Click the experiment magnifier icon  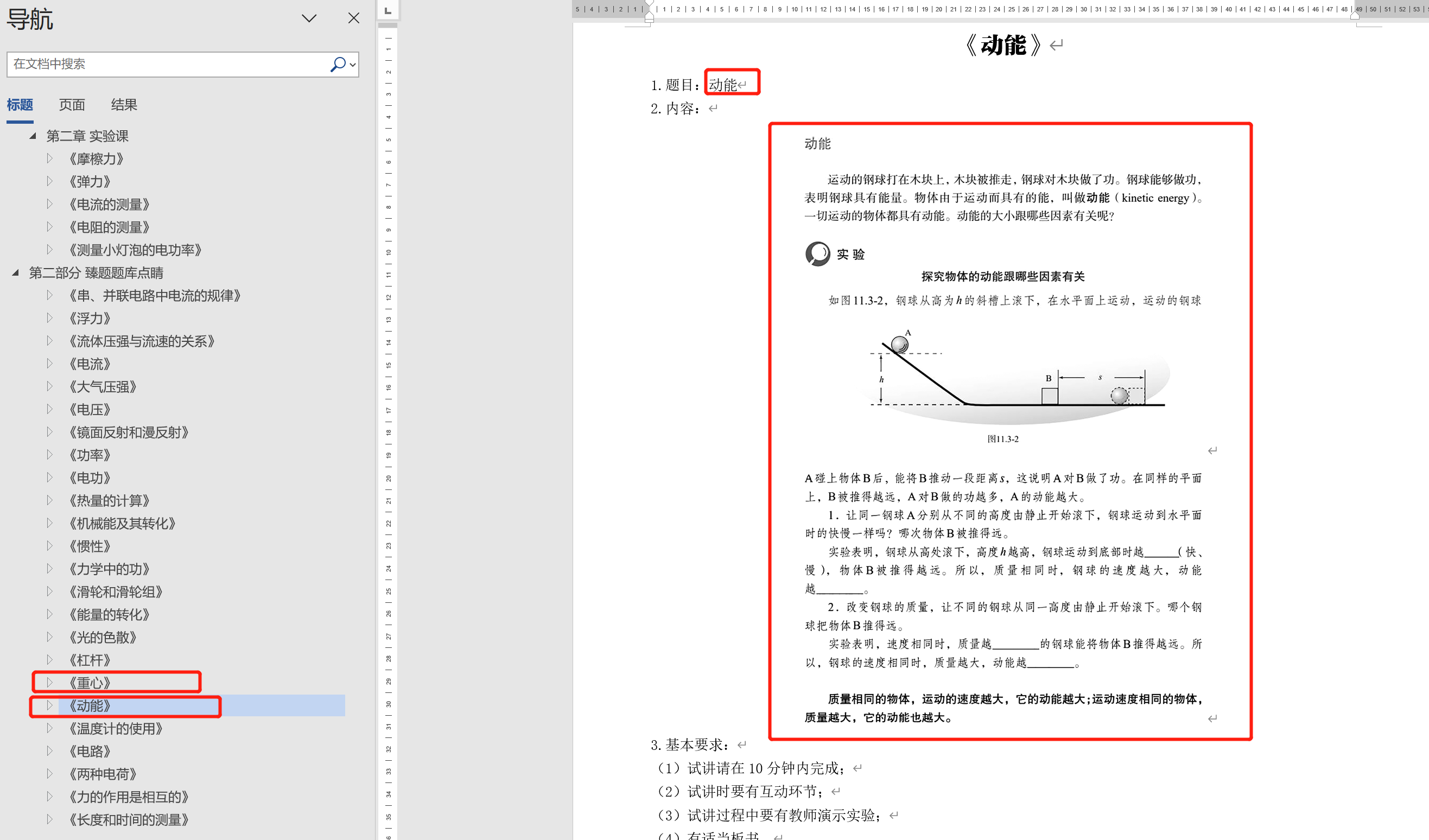coord(817,253)
